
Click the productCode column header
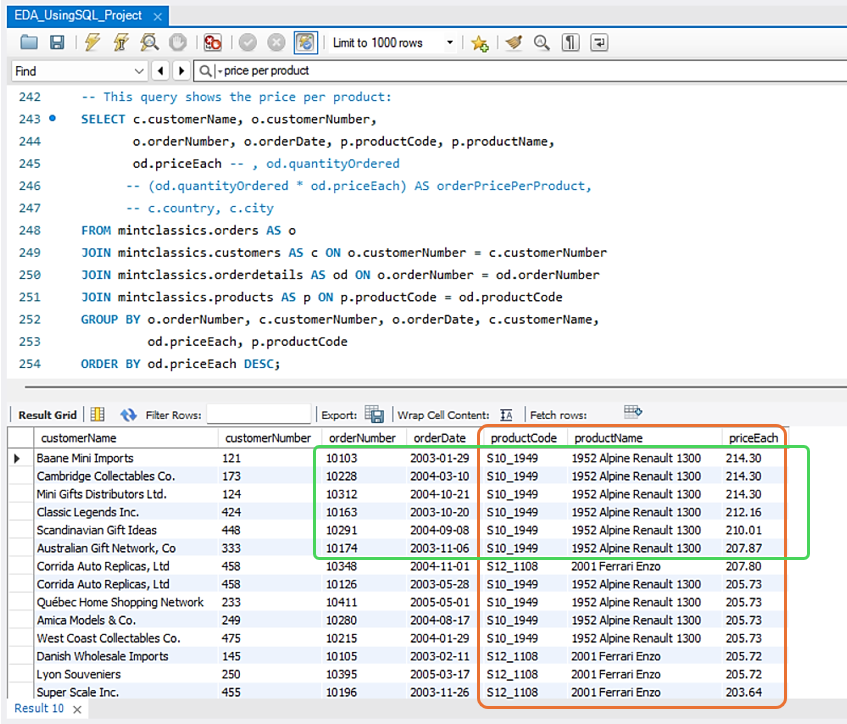[523, 438]
